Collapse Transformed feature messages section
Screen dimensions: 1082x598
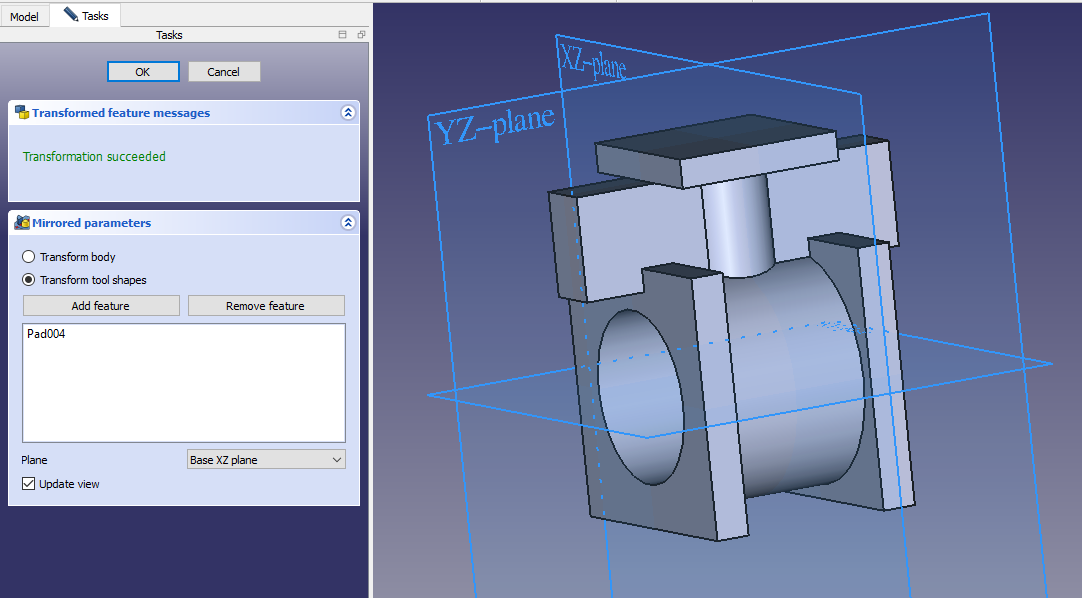point(348,112)
